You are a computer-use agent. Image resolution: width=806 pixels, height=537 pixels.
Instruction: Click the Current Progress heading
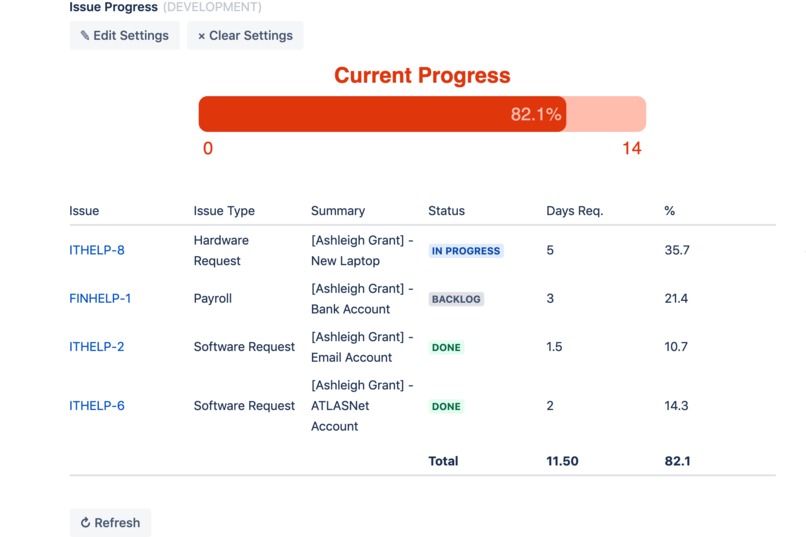click(x=422, y=76)
